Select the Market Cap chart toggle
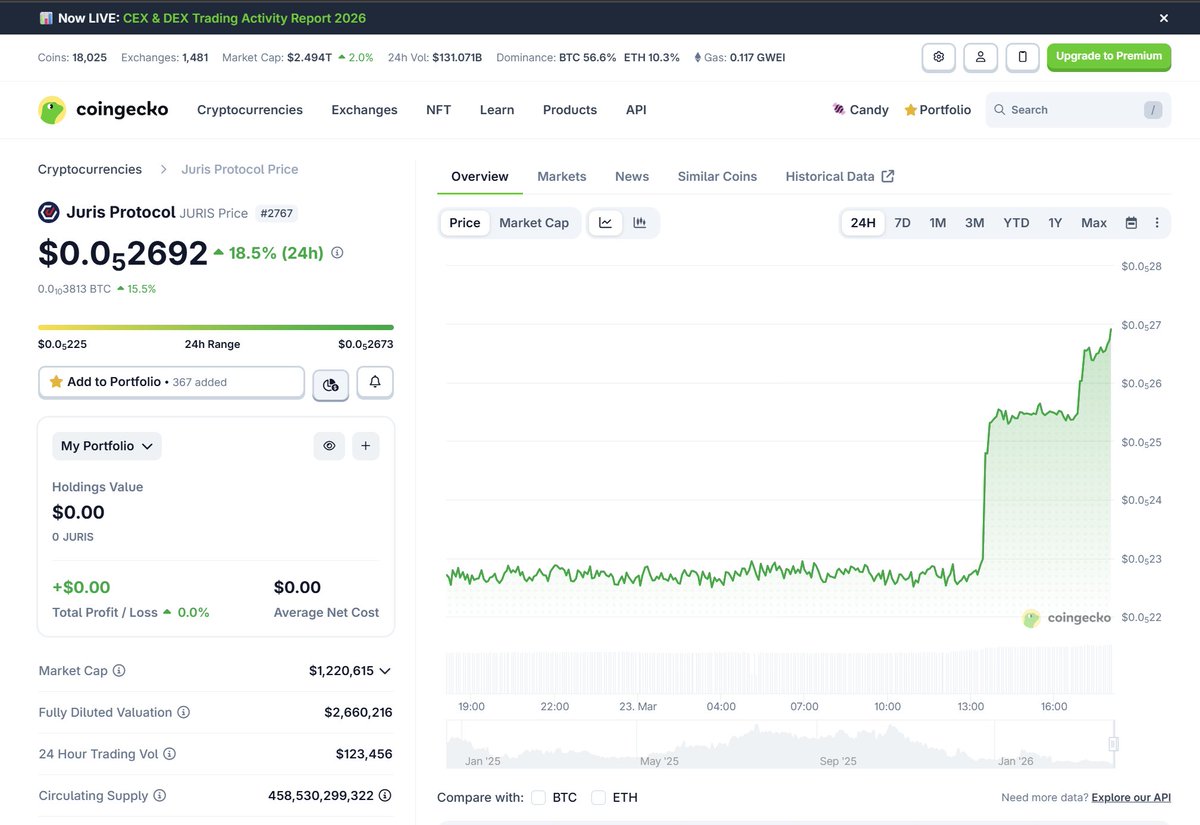1200x825 pixels. coord(534,223)
